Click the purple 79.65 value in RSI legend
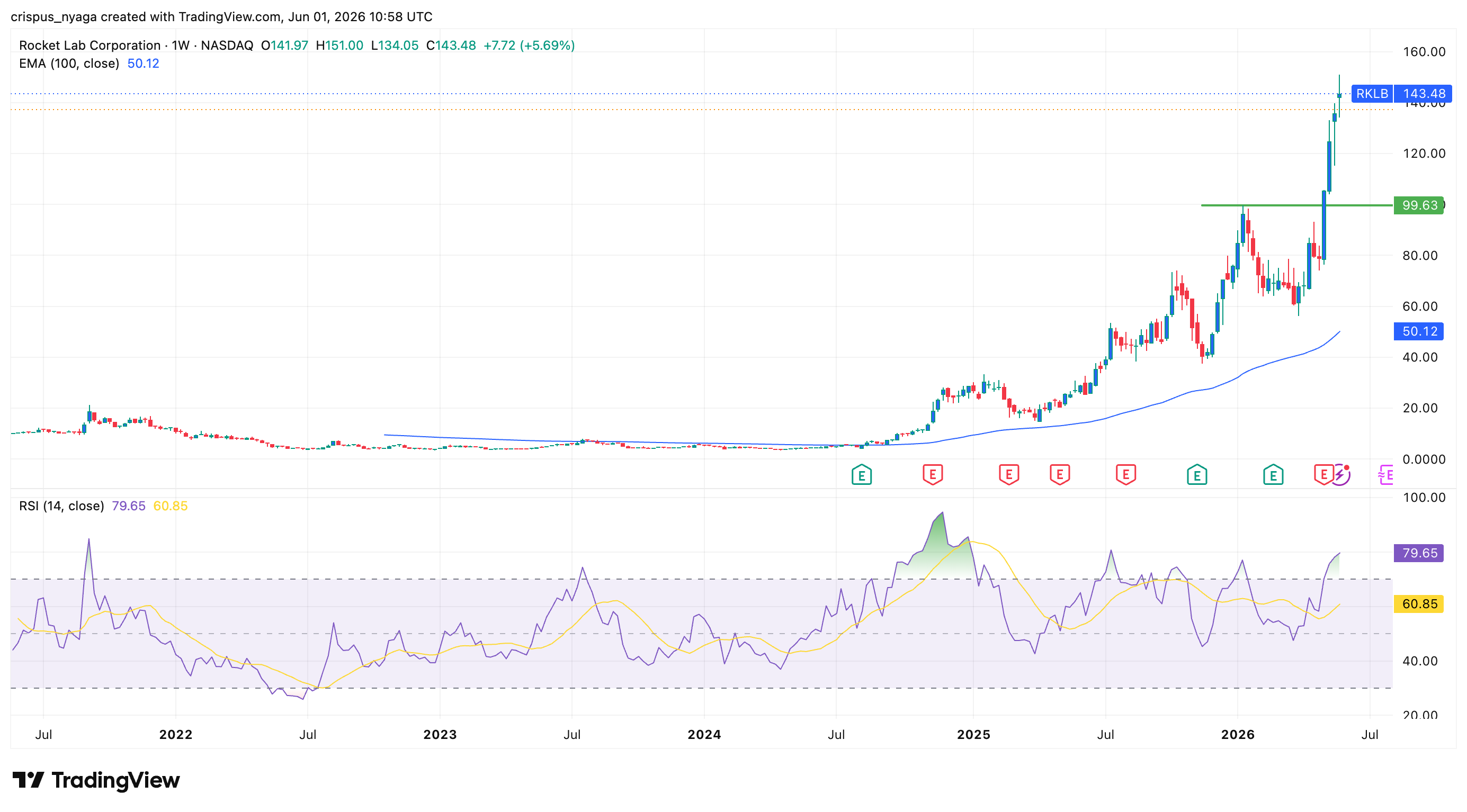This screenshot has height=812, width=1467. coord(128,506)
